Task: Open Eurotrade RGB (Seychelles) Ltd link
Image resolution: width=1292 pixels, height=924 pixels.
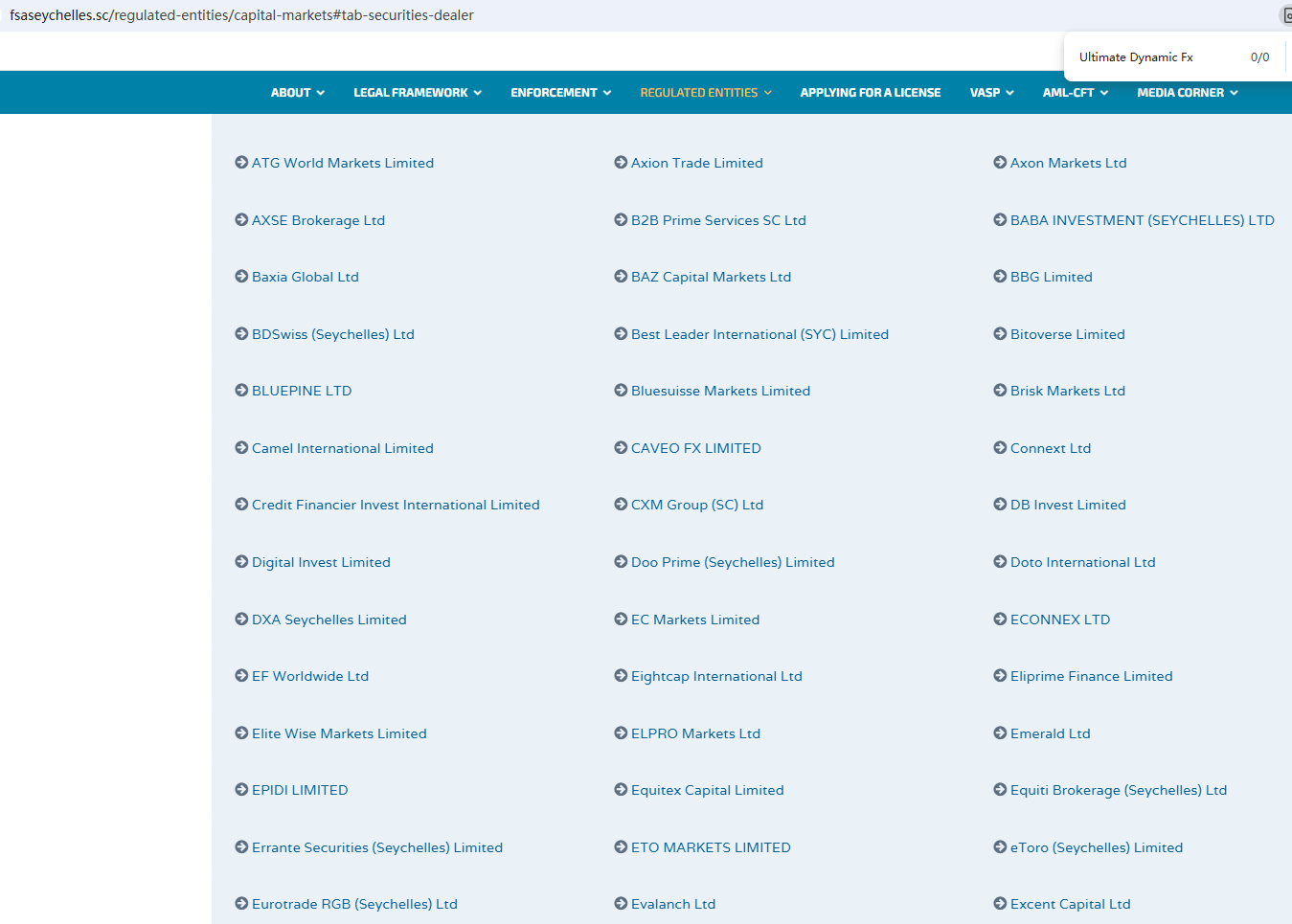Action: (354, 904)
